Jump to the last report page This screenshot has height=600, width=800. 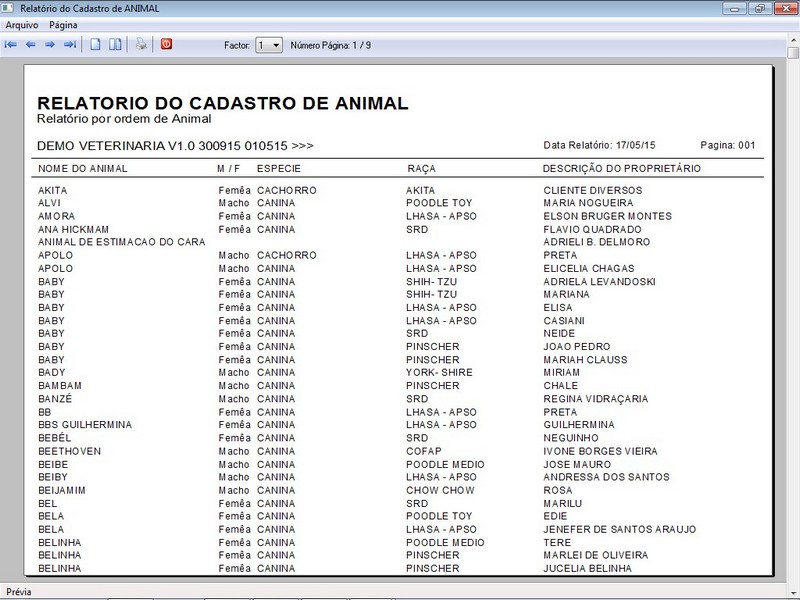coord(70,45)
